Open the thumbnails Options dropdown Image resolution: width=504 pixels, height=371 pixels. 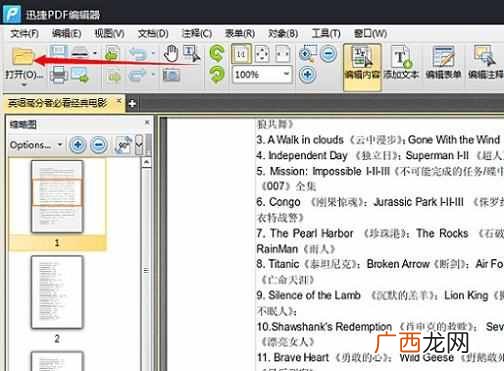tap(36, 145)
